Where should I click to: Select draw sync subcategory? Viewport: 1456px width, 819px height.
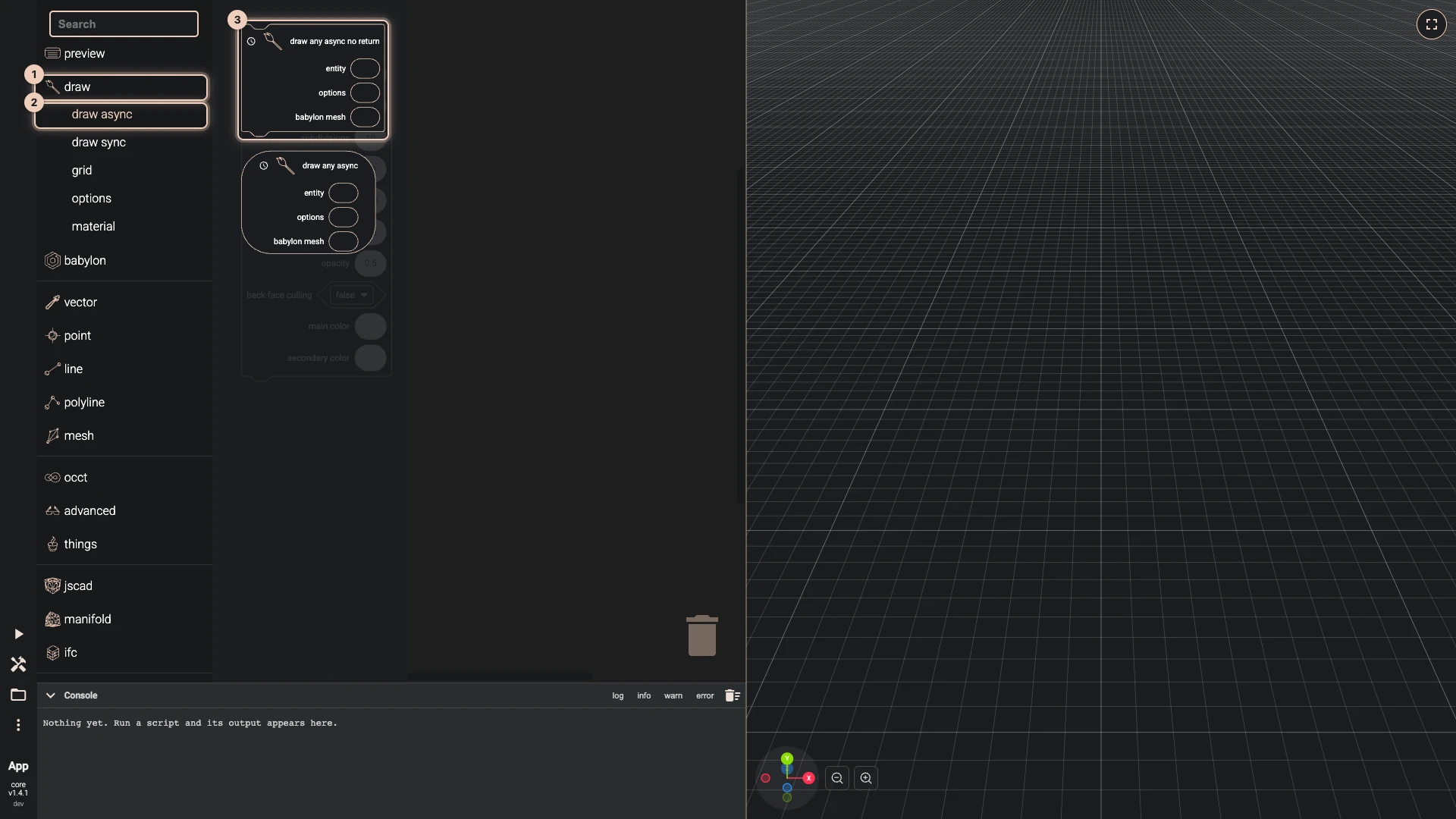[124, 143]
